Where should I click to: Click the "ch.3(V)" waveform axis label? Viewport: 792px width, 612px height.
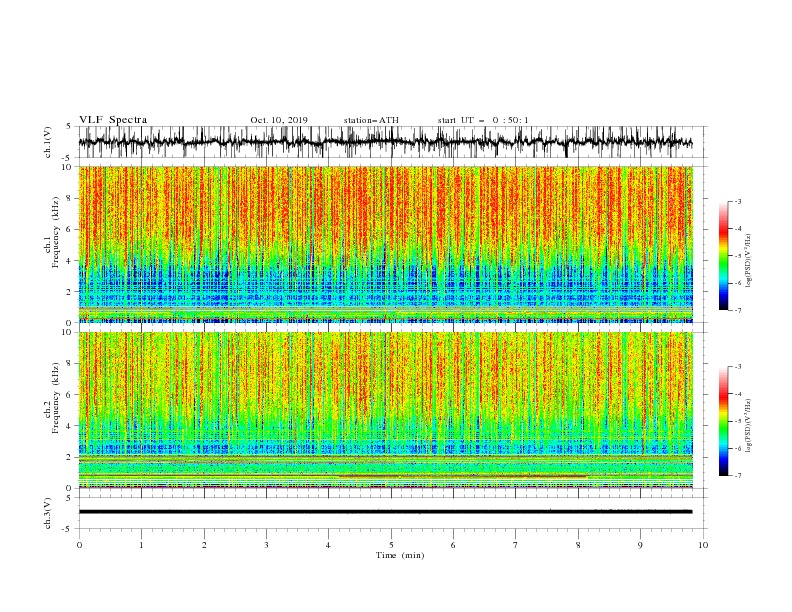click(x=48, y=513)
